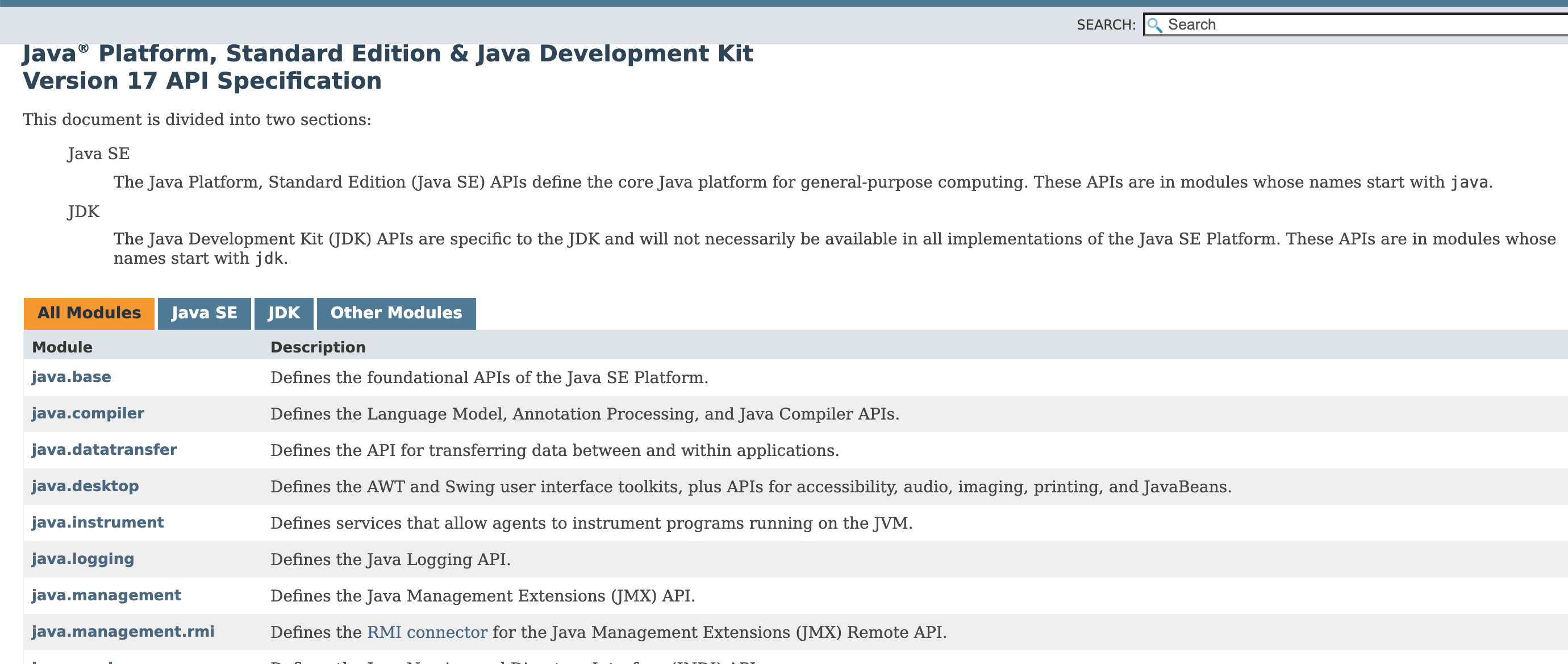Image resolution: width=1568 pixels, height=664 pixels.
Task: Open the Other Modules tab
Action: tap(395, 313)
